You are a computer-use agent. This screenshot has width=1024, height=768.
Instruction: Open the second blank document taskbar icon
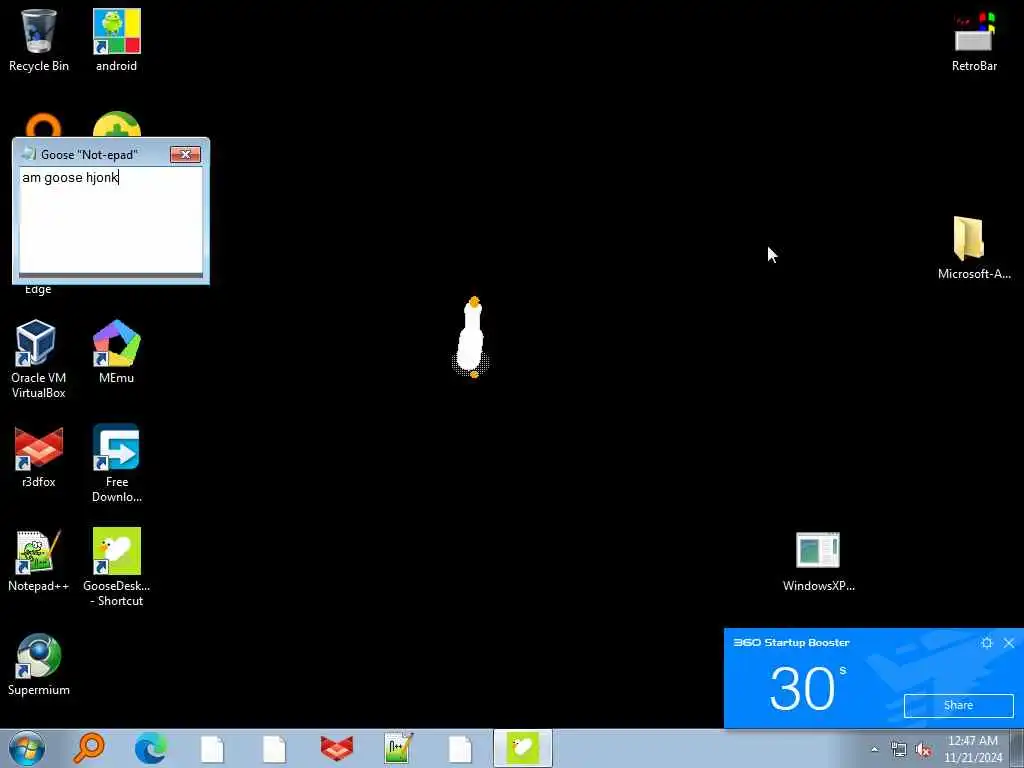(274, 749)
